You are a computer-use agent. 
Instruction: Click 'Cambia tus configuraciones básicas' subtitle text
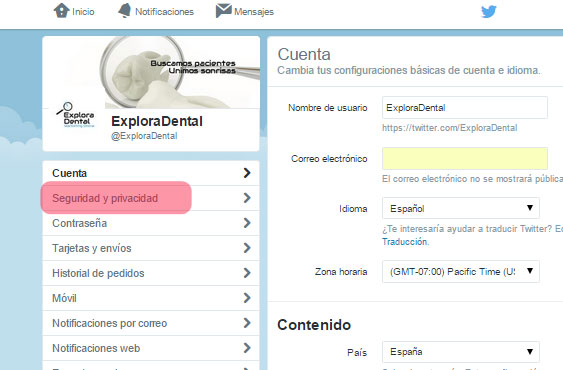tap(409, 70)
